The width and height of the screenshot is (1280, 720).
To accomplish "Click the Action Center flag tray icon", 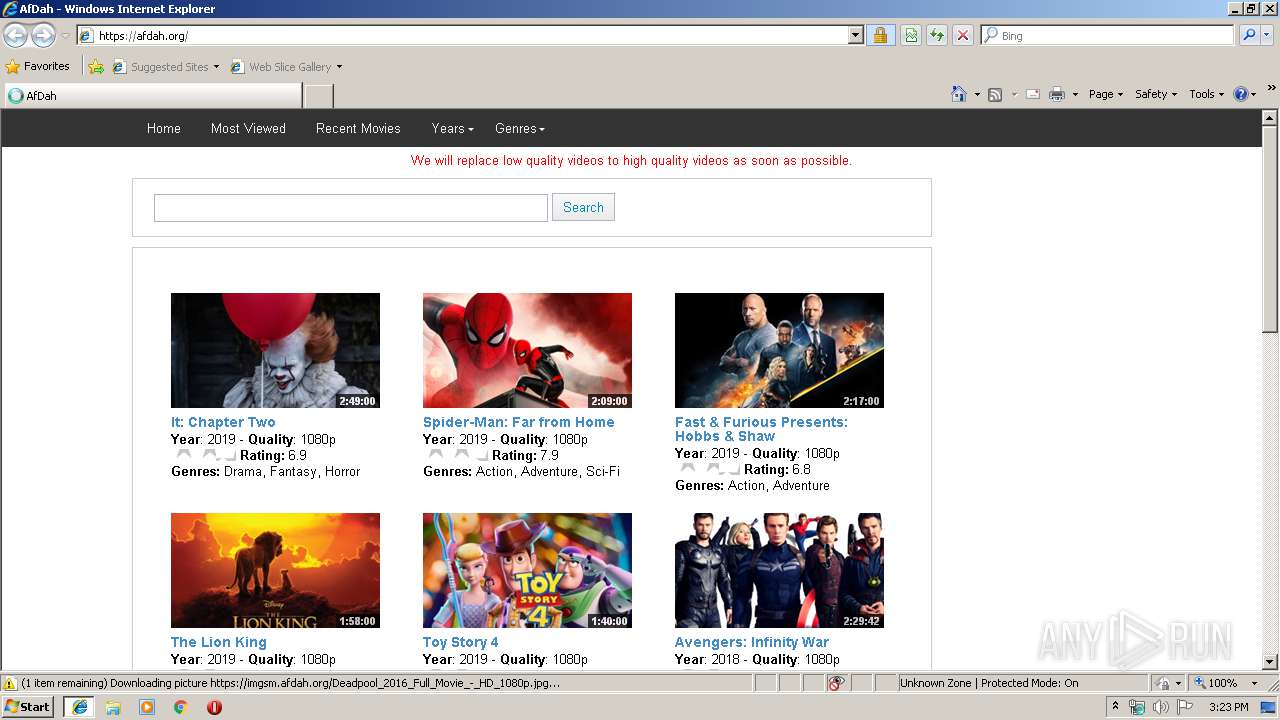I will [1184, 707].
